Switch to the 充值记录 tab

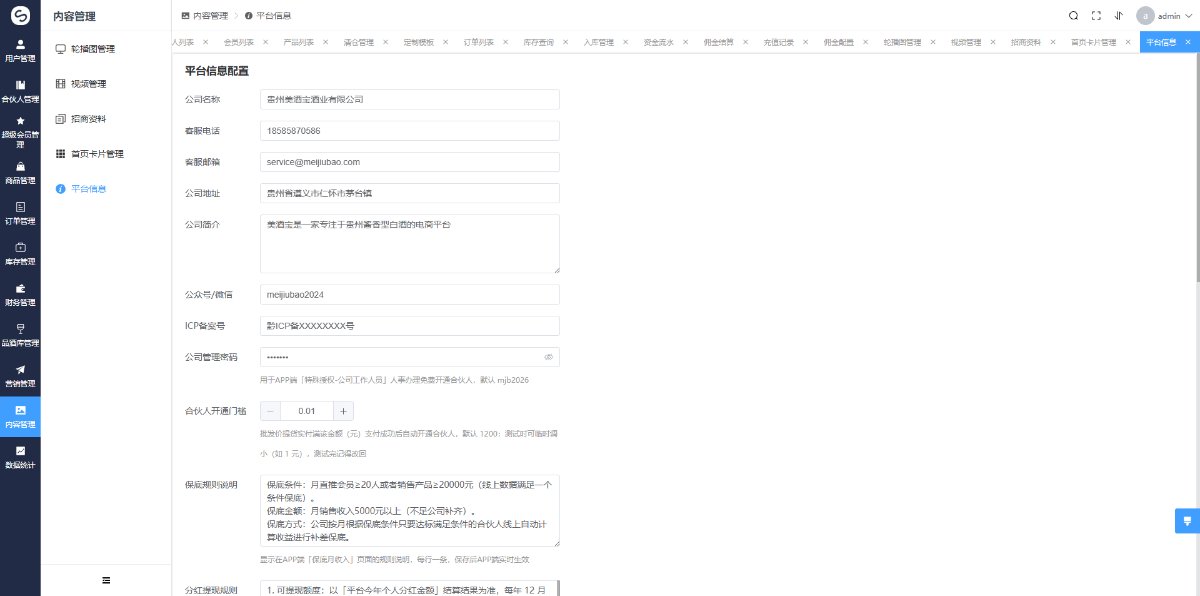tap(778, 43)
